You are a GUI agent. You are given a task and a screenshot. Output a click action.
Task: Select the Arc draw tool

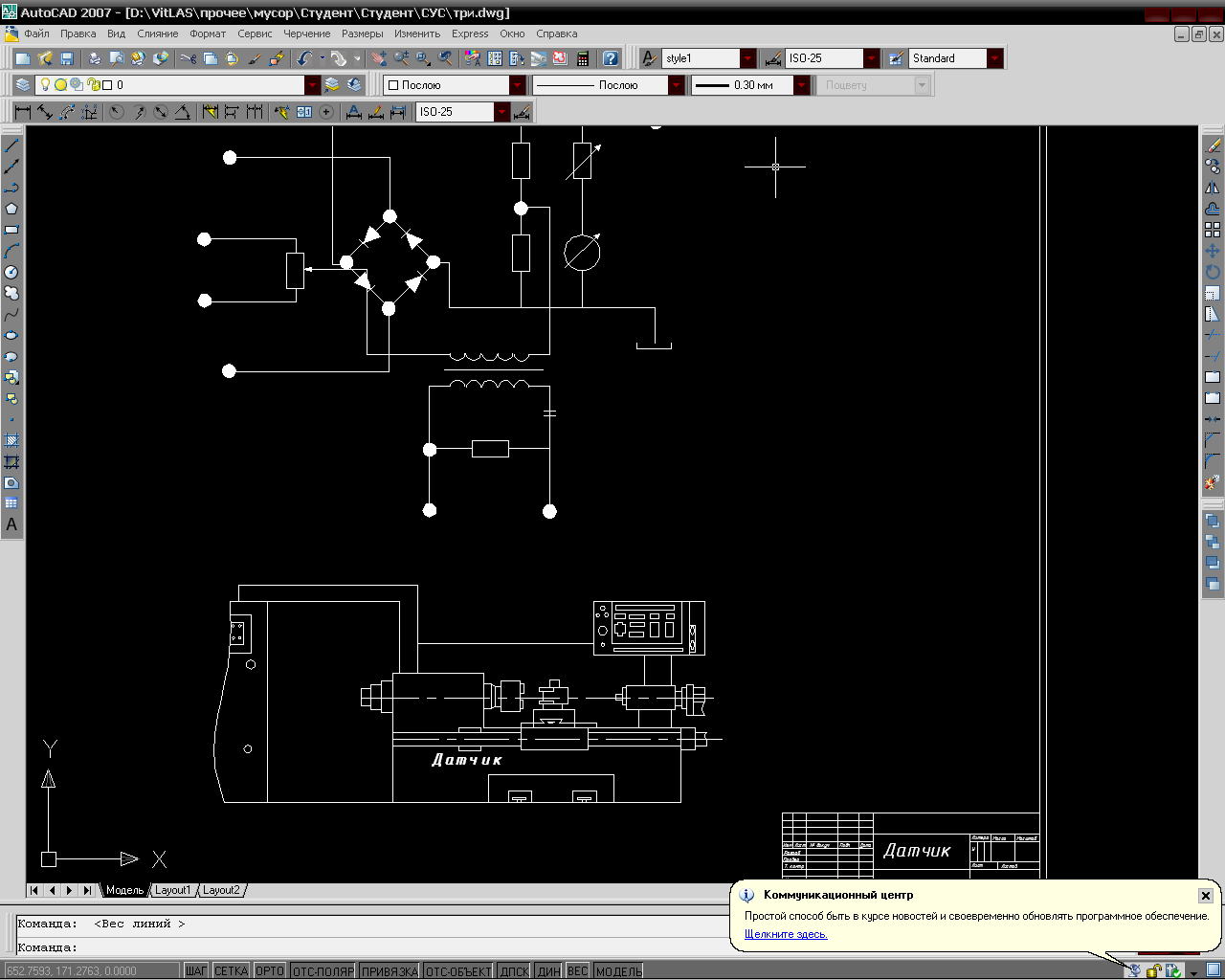pos(11,251)
